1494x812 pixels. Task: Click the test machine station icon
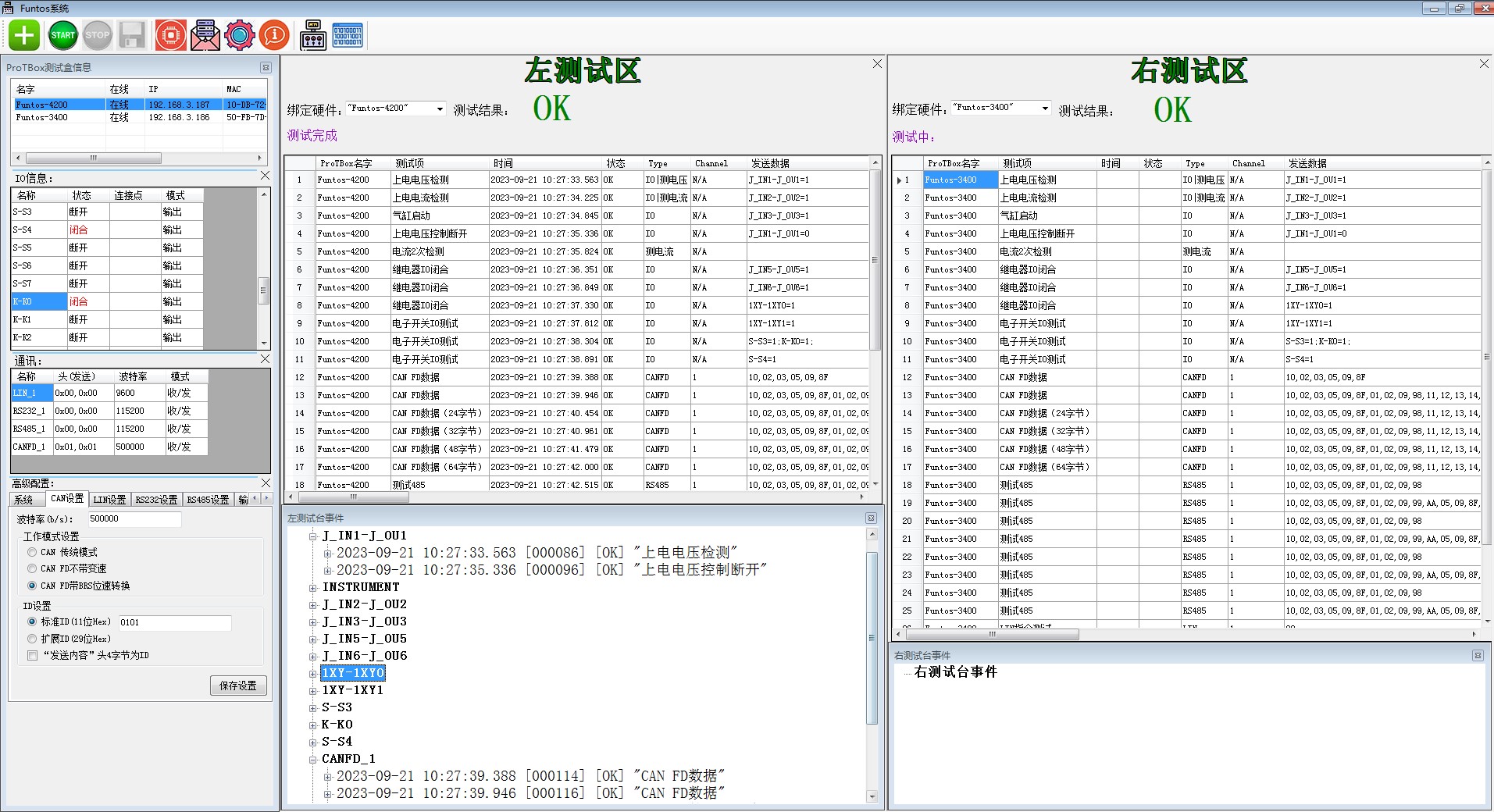313,35
